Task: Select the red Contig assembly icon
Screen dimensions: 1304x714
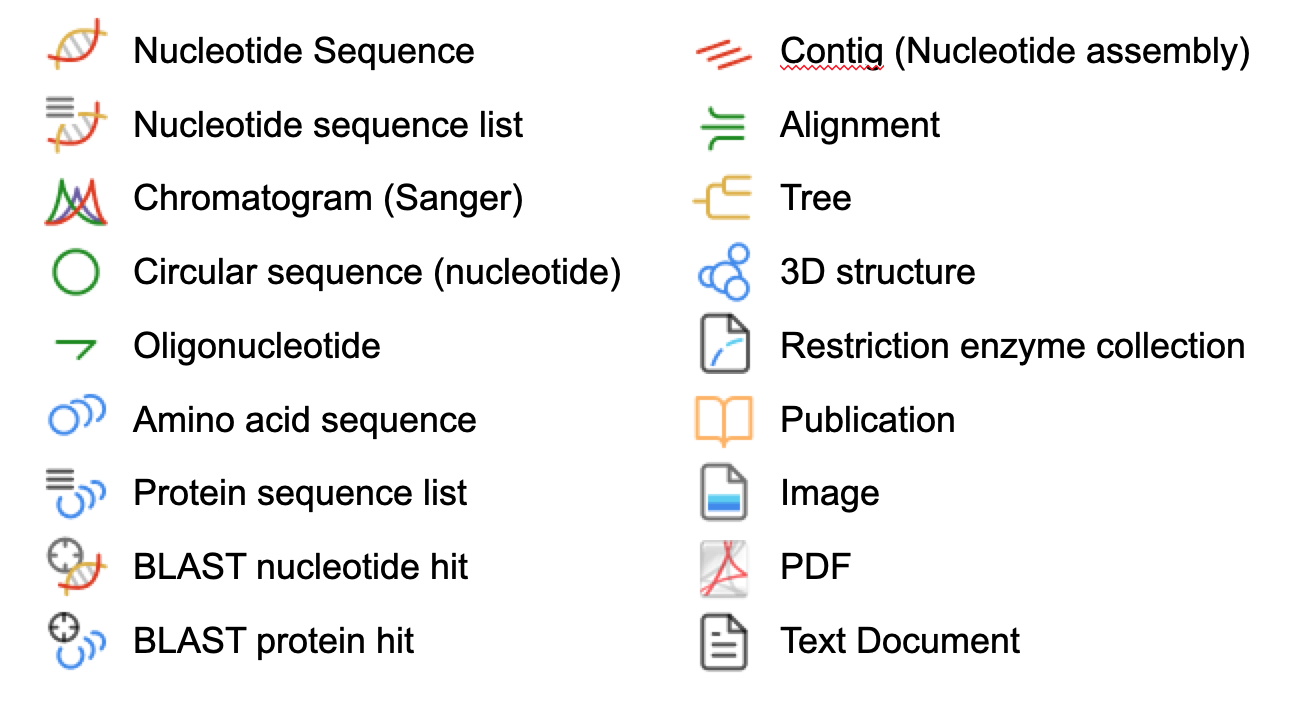Action: 723,53
